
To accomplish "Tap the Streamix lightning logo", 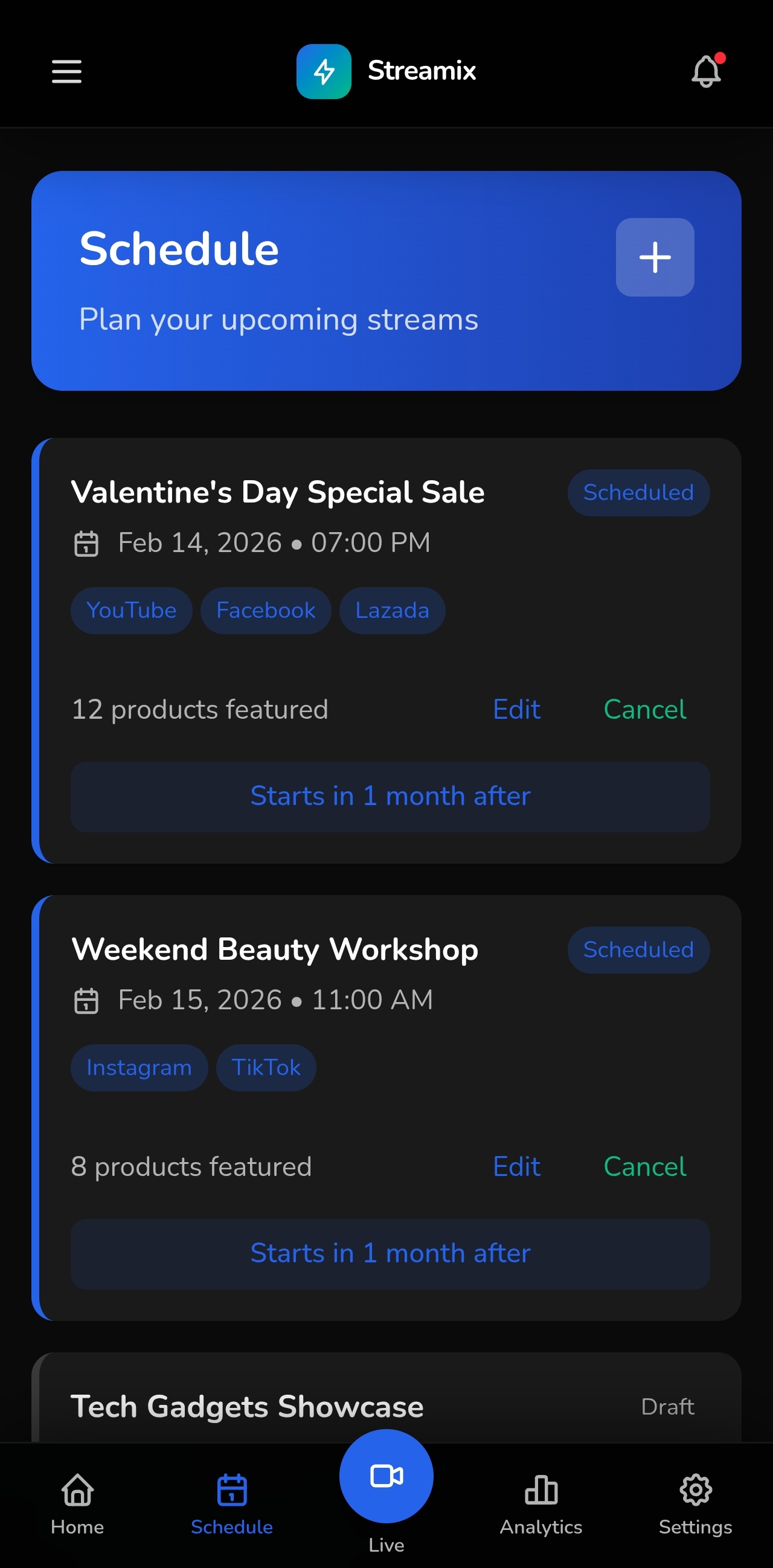I will click(324, 71).
